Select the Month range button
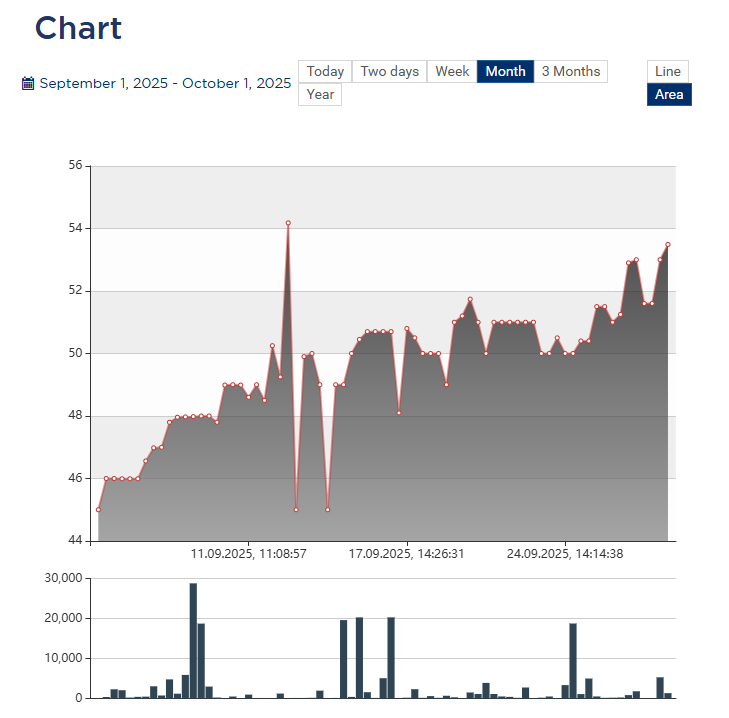This screenshot has width=729, height=718. [505, 72]
